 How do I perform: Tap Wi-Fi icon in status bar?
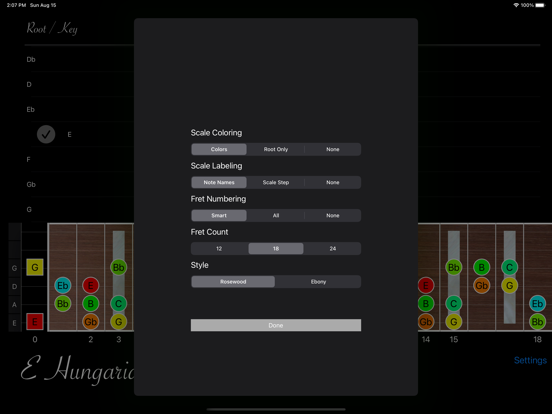click(x=516, y=5)
